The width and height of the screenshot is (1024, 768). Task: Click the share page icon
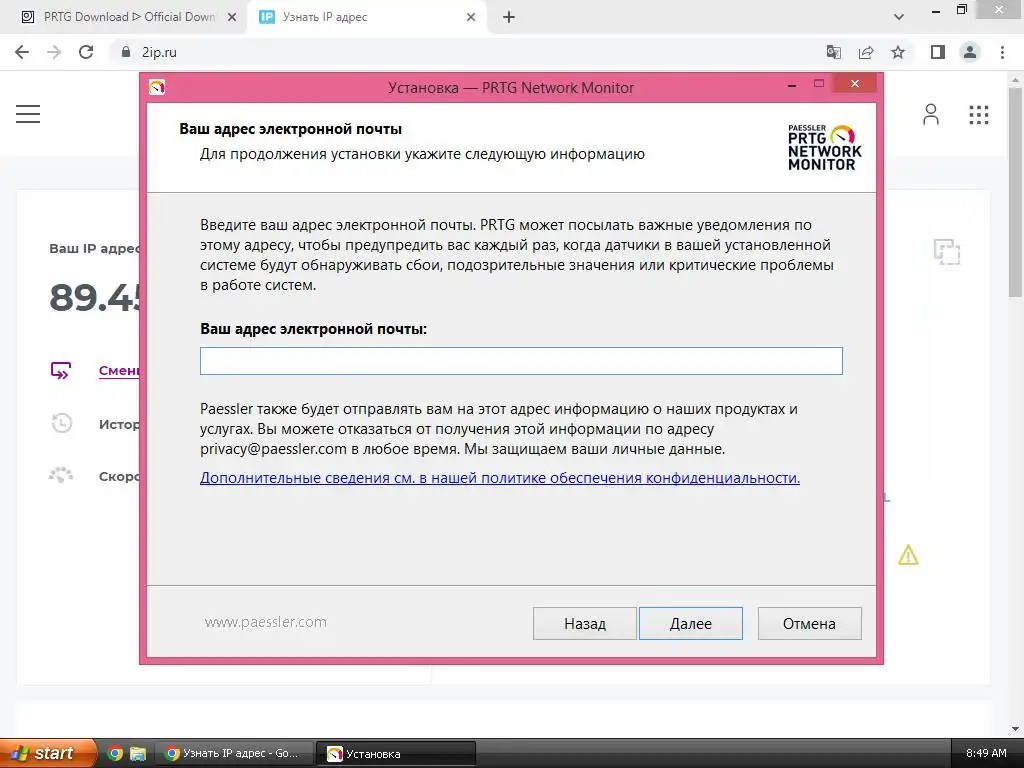[866, 52]
